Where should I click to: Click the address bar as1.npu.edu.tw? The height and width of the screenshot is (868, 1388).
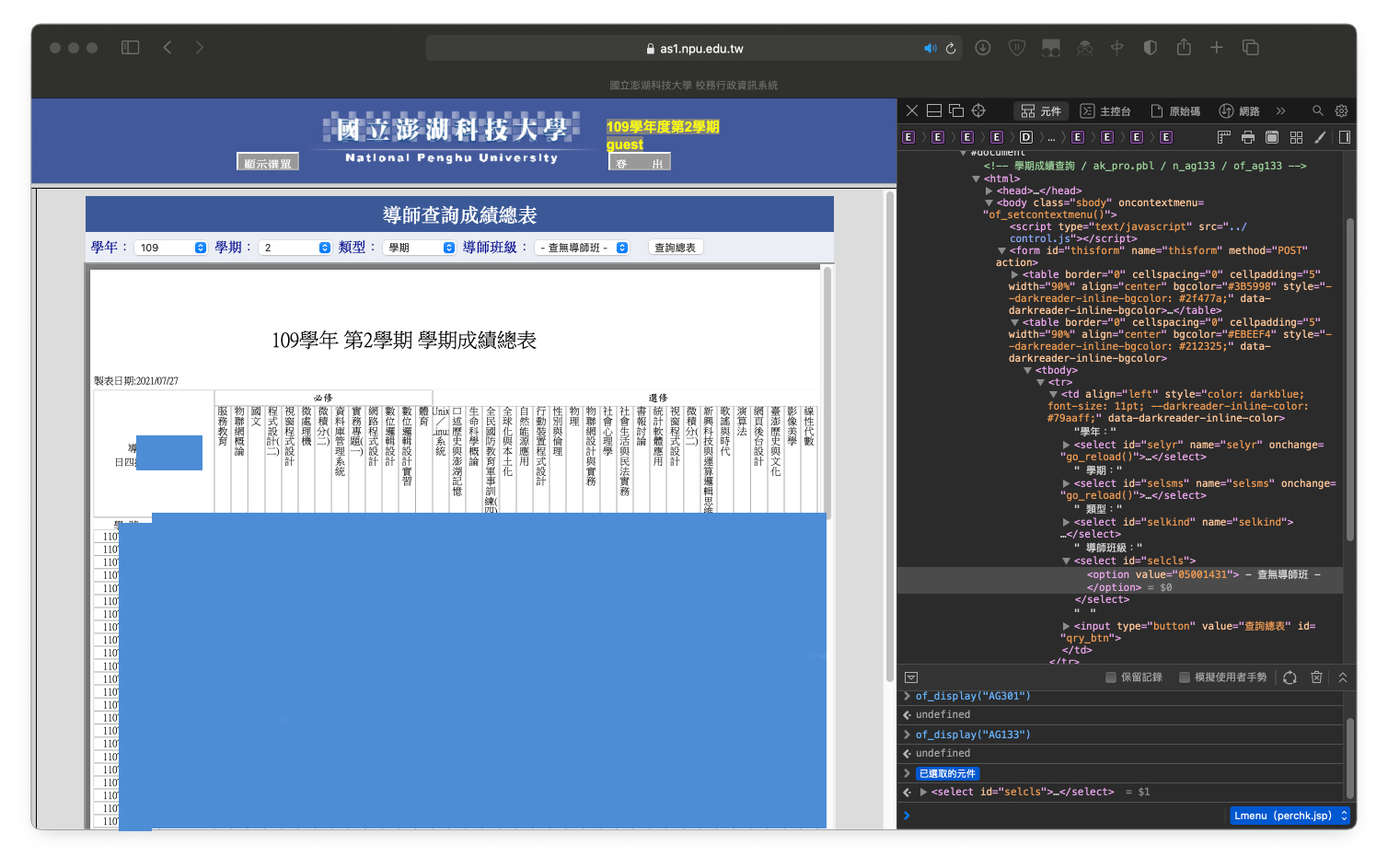point(694,49)
